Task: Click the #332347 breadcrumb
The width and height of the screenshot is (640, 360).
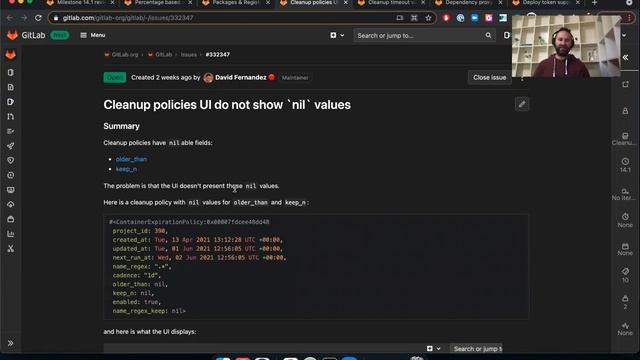Action: click(x=218, y=55)
